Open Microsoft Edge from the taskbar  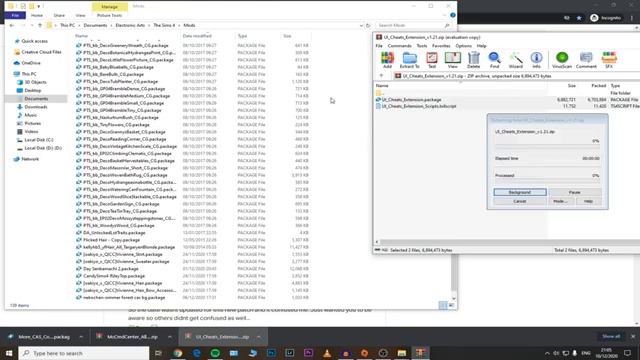pos(197,353)
